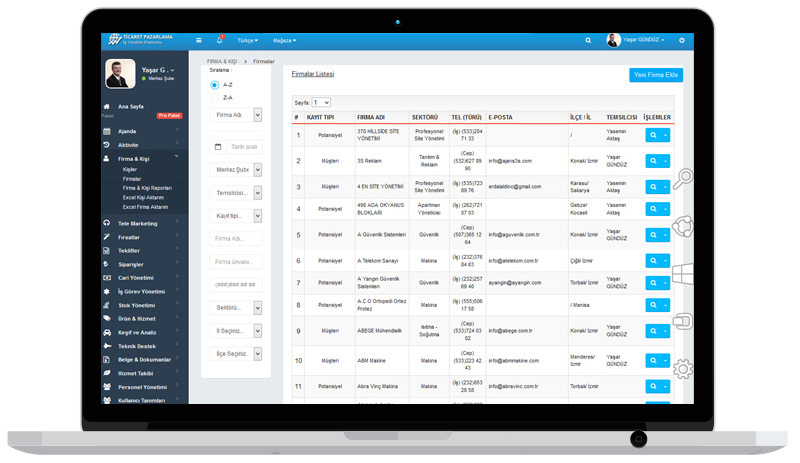
Task: Open the İl Seçiniz filter dropdown
Action: point(236,331)
